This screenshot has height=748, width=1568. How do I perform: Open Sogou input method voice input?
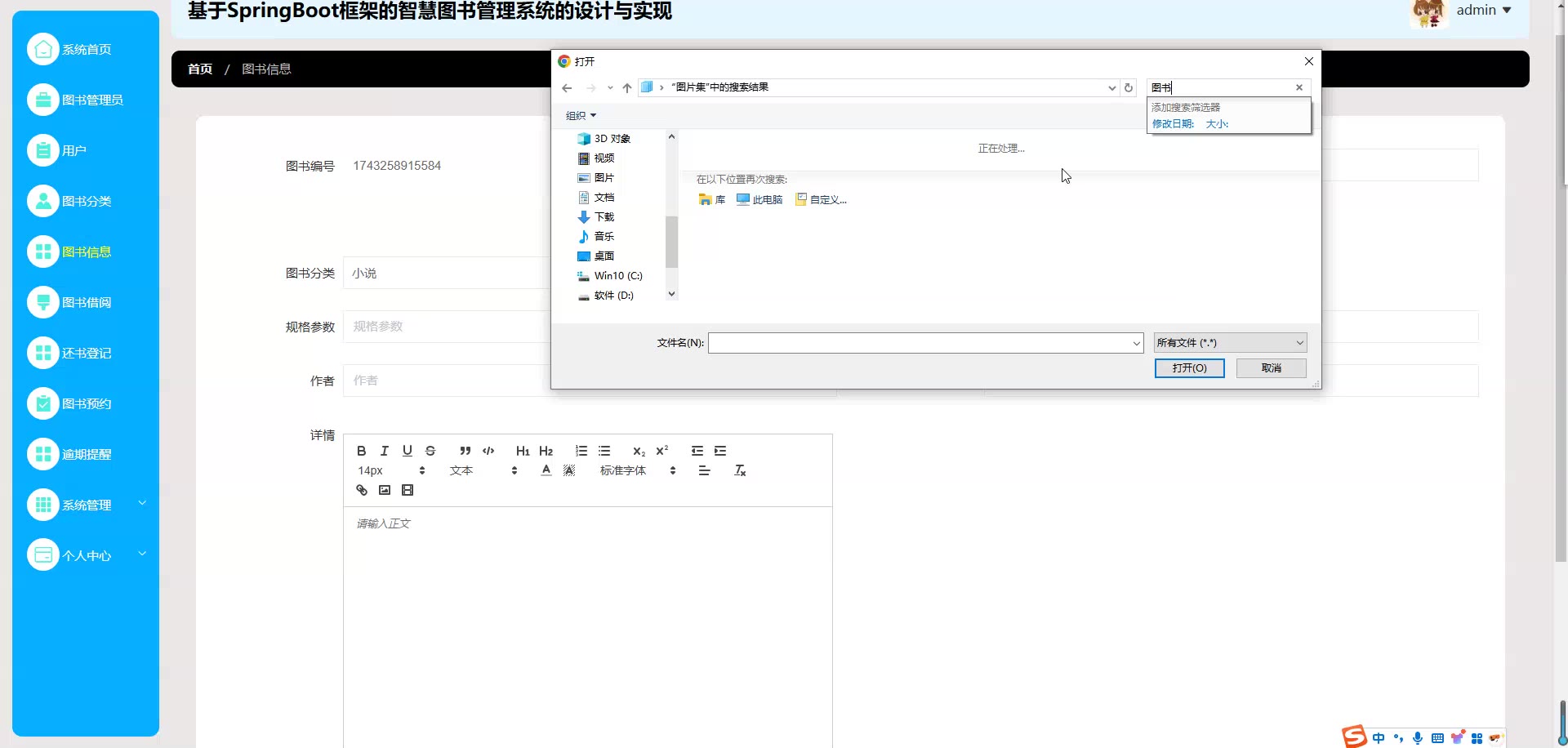(1418, 738)
